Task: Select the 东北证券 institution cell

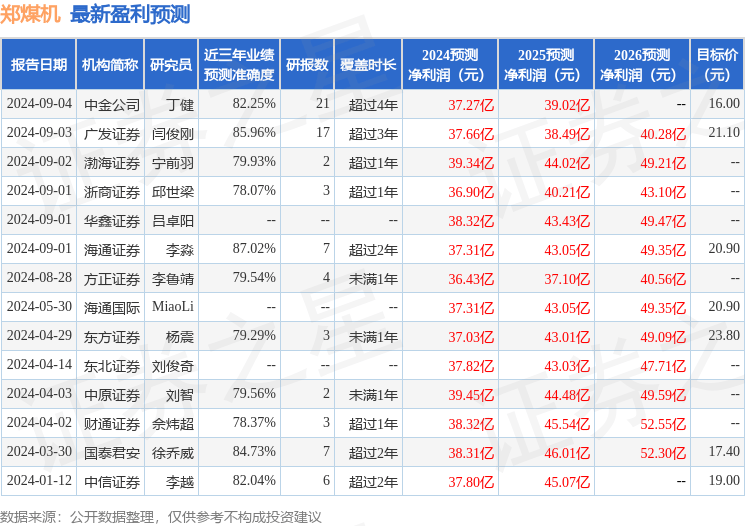Action: click(112, 365)
